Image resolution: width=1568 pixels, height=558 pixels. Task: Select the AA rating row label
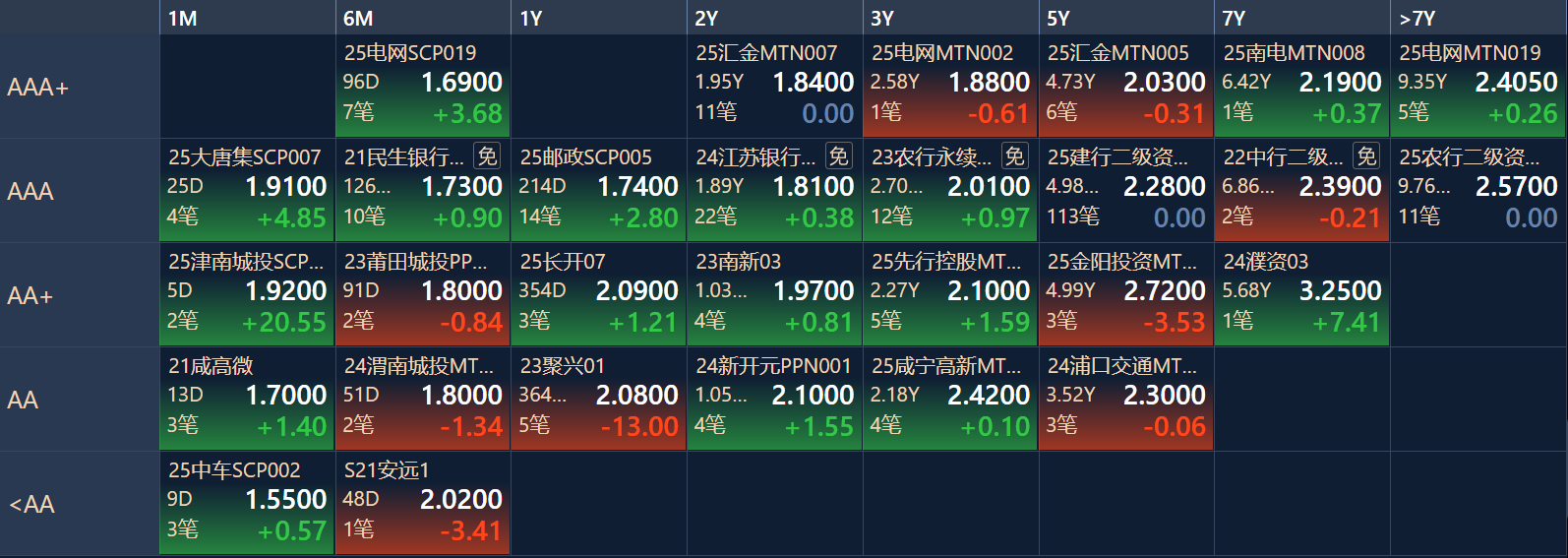click(80, 400)
